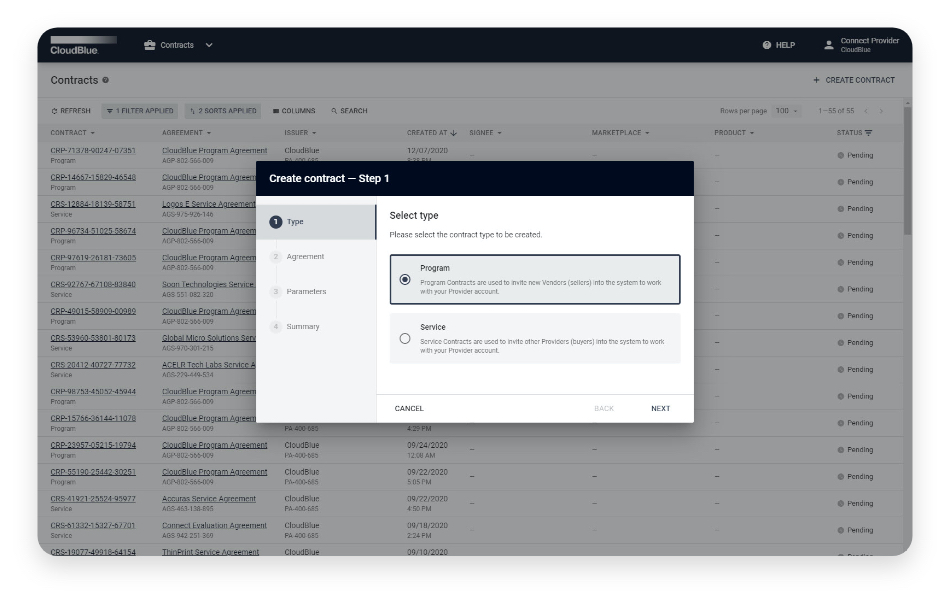Sort by MARKETPLACE column header
The image size is (950, 604).
click(x=620, y=133)
